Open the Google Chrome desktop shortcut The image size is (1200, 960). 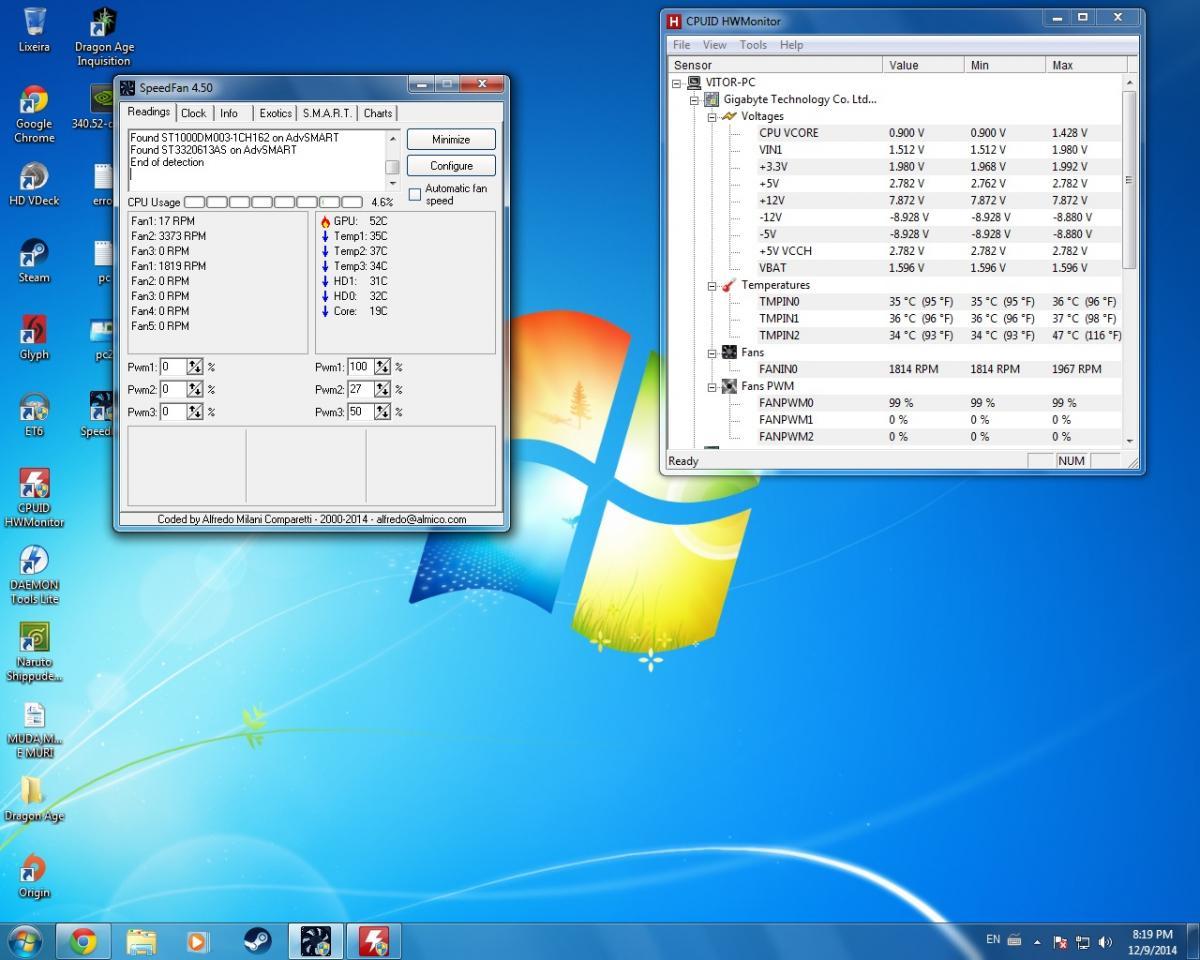coord(34,114)
